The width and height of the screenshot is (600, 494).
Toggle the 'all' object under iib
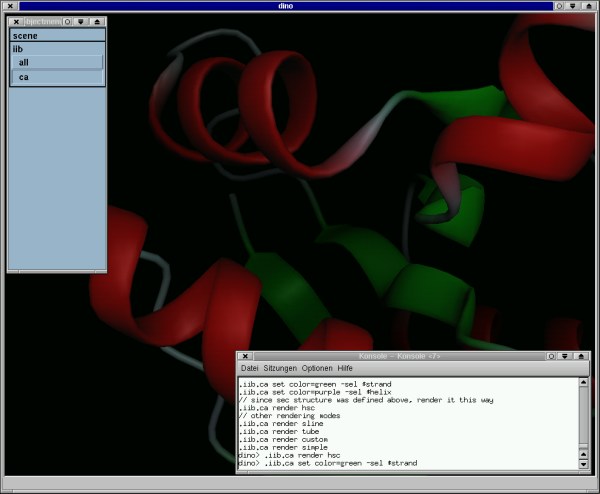click(57, 62)
